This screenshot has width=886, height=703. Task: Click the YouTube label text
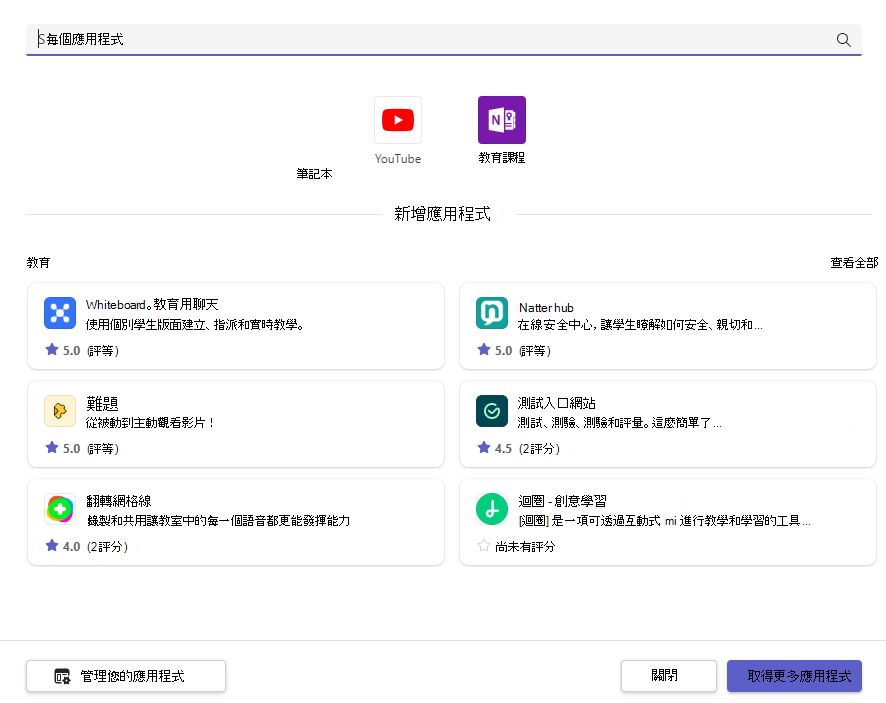coord(398,159)
